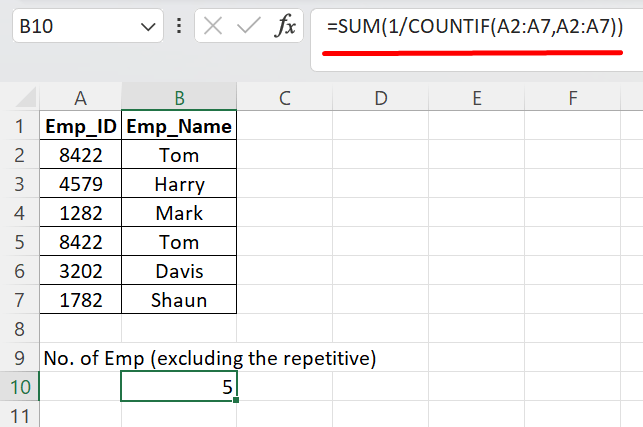The width and height of the screenshot is (643, 427).
Task: Select column A header
Action: (80, 98)
